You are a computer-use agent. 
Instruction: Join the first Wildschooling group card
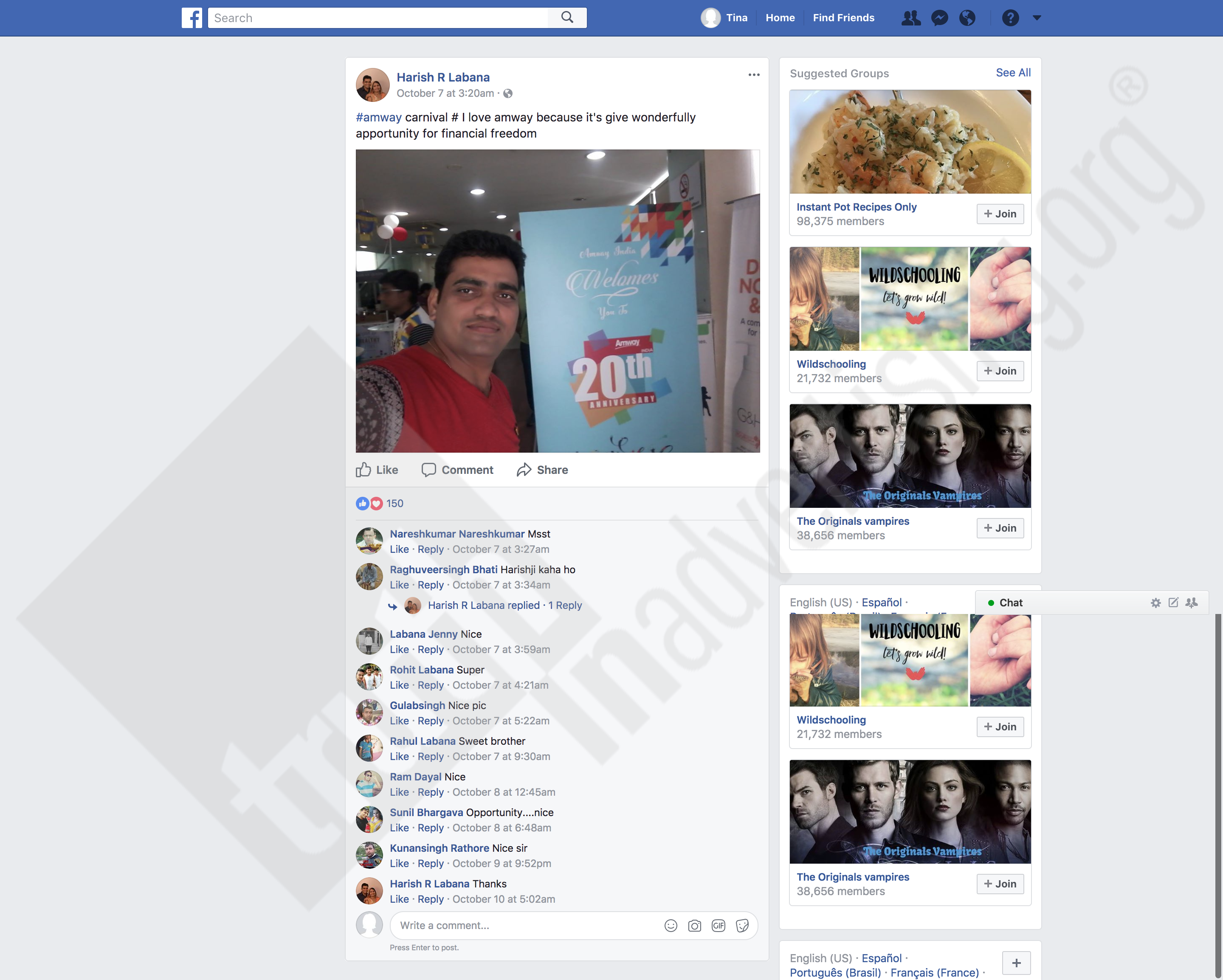click(x=1000, y=371)
